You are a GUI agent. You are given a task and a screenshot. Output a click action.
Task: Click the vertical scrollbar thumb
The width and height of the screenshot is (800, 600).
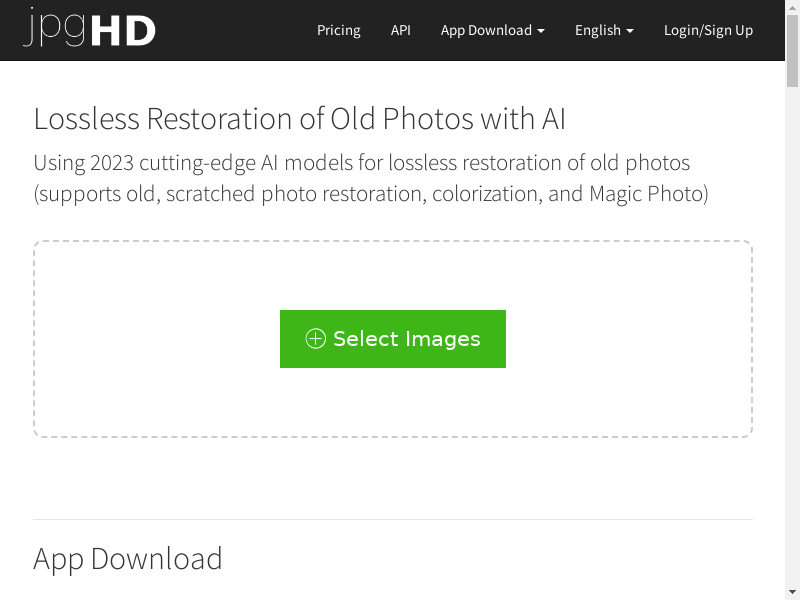click(792, 51)
